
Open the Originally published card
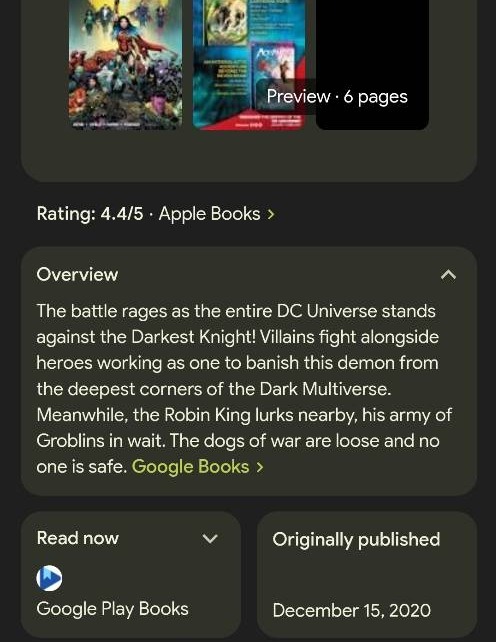367,574
